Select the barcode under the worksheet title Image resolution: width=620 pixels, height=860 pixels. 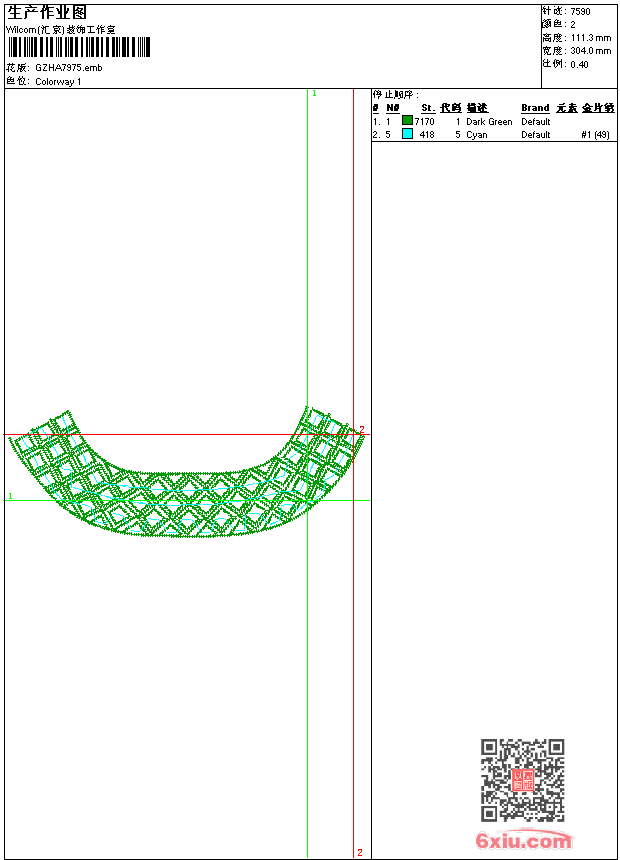click(x=78, y=47)
